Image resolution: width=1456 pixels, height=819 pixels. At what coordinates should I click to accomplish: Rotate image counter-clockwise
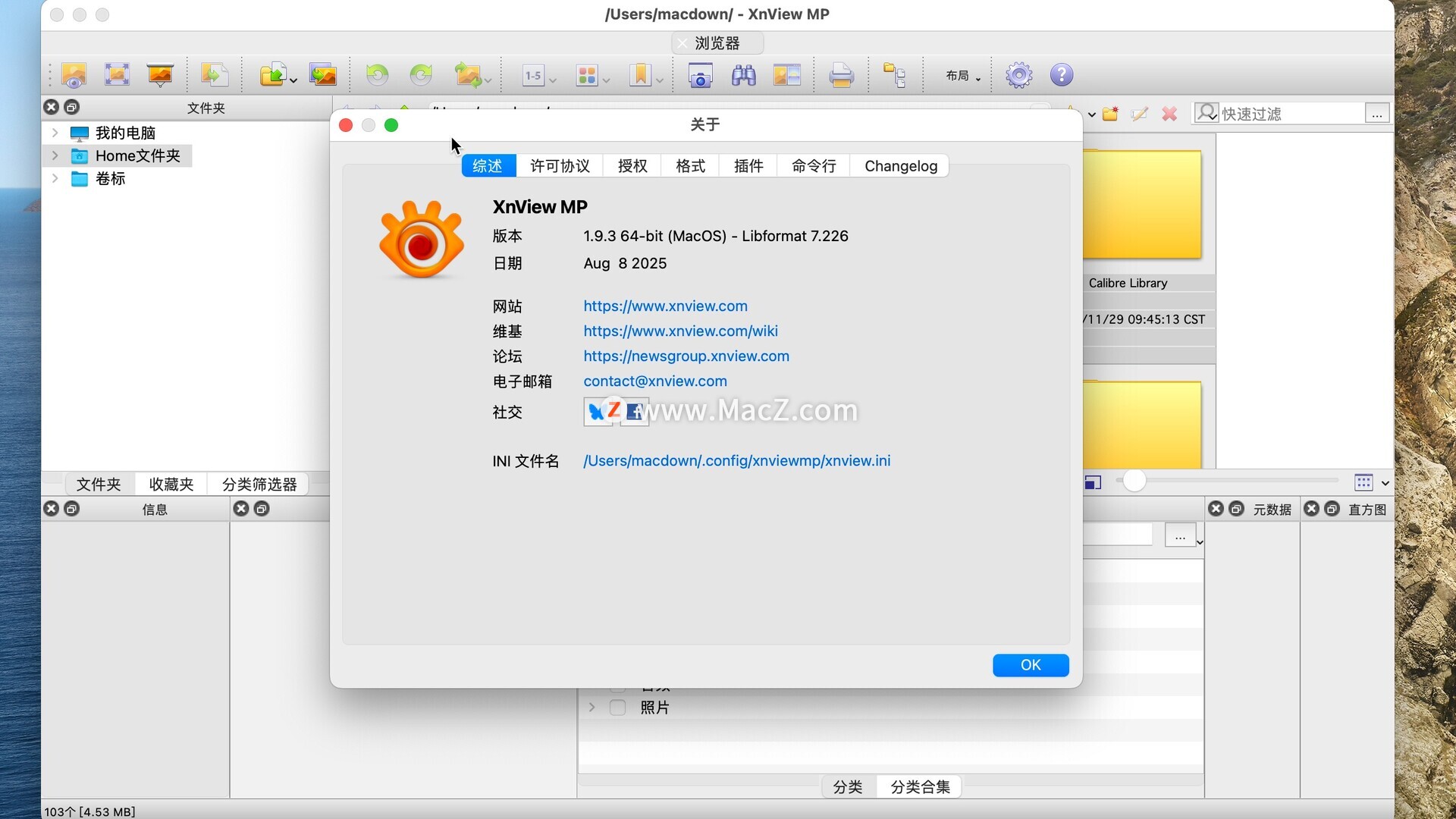pyautogui.click(x=377, y=75)
